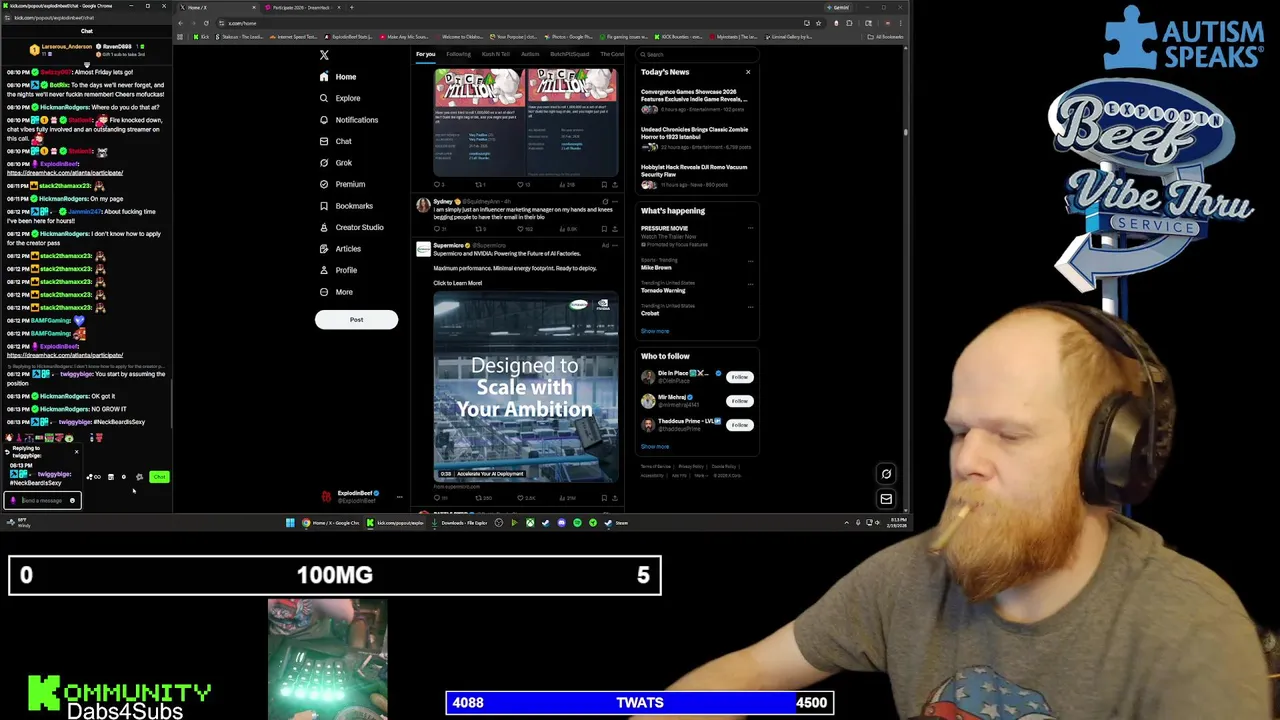Open the floating messages button
This screenshot has width=1280, height=720.
coord(886,498)
